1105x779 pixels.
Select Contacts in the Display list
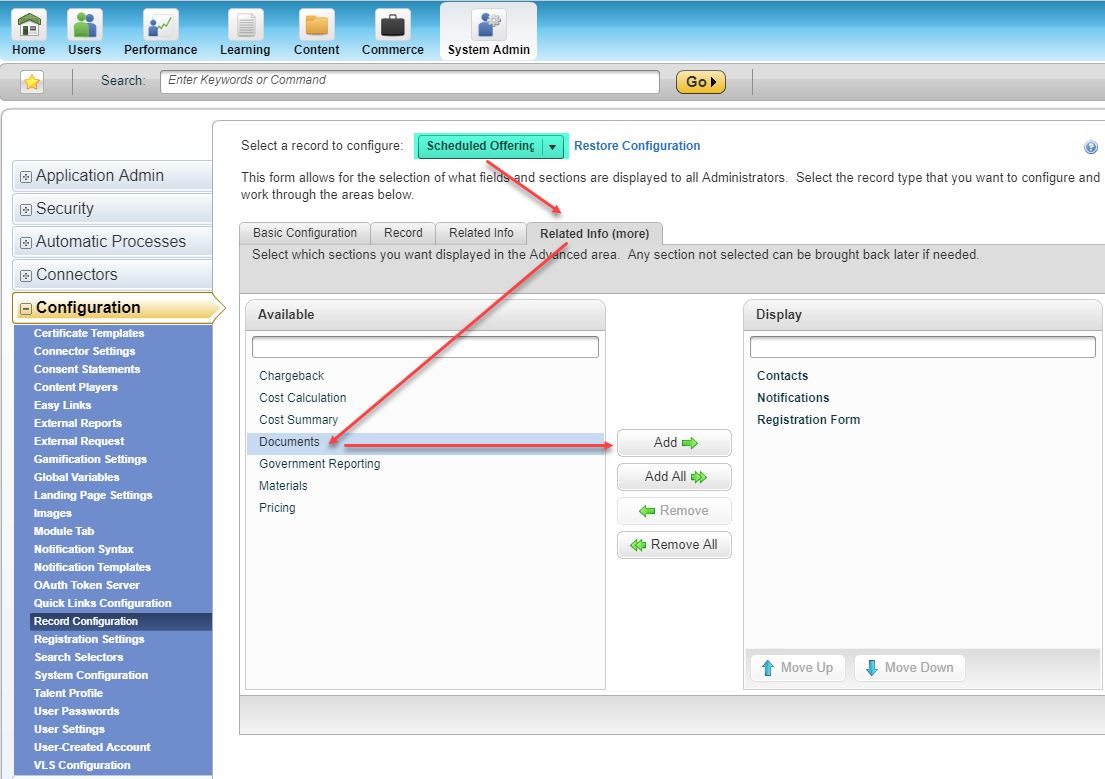click(782, 376)
